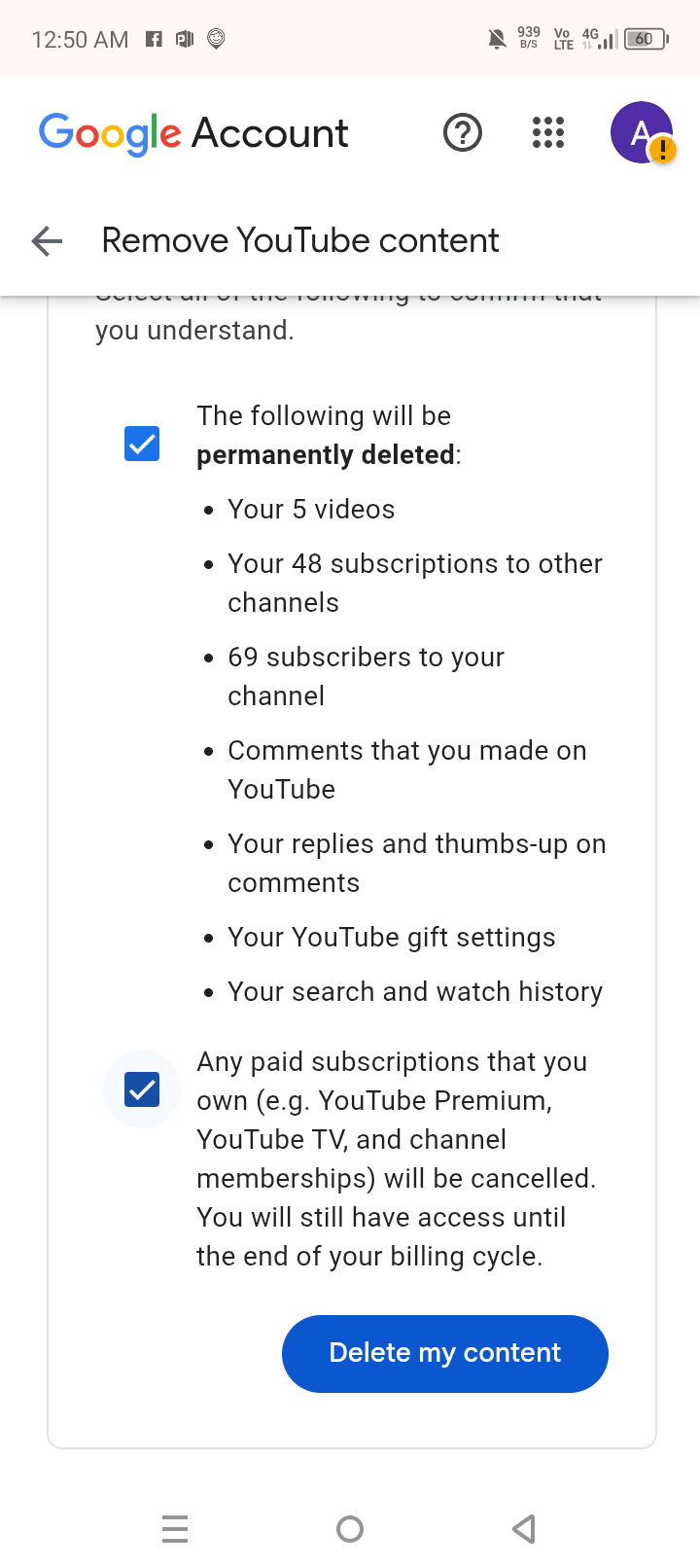This screenshot has width=700, height=1568.
Task: Tap the battery indicator in status bar
Action: 647,39
